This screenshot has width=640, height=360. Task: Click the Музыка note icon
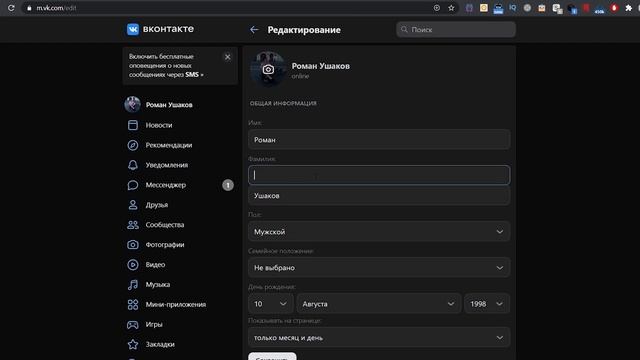pyautogui.click(x=133, y=284)
